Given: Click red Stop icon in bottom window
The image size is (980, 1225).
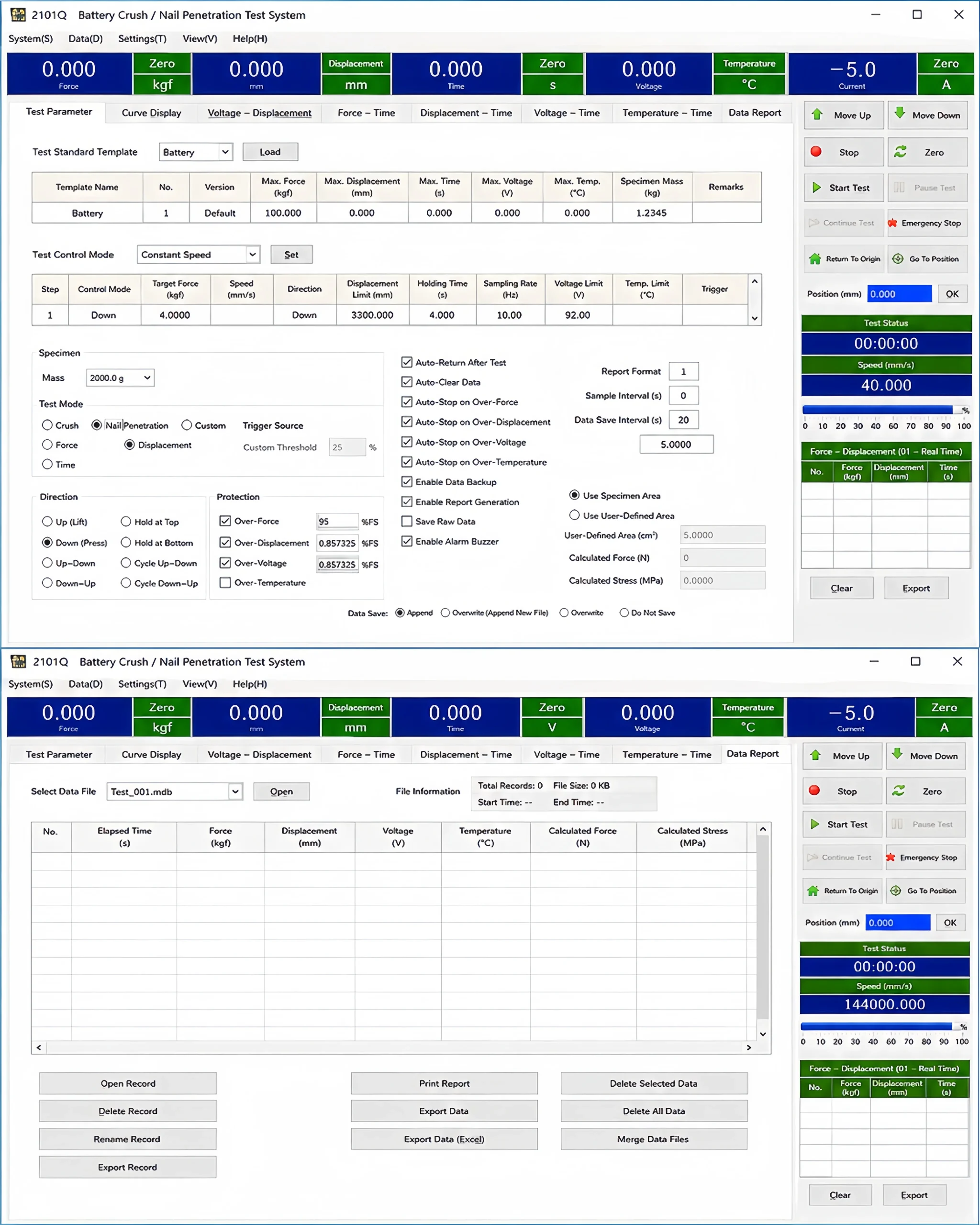Looking at the screenshot, I should 814,791.
